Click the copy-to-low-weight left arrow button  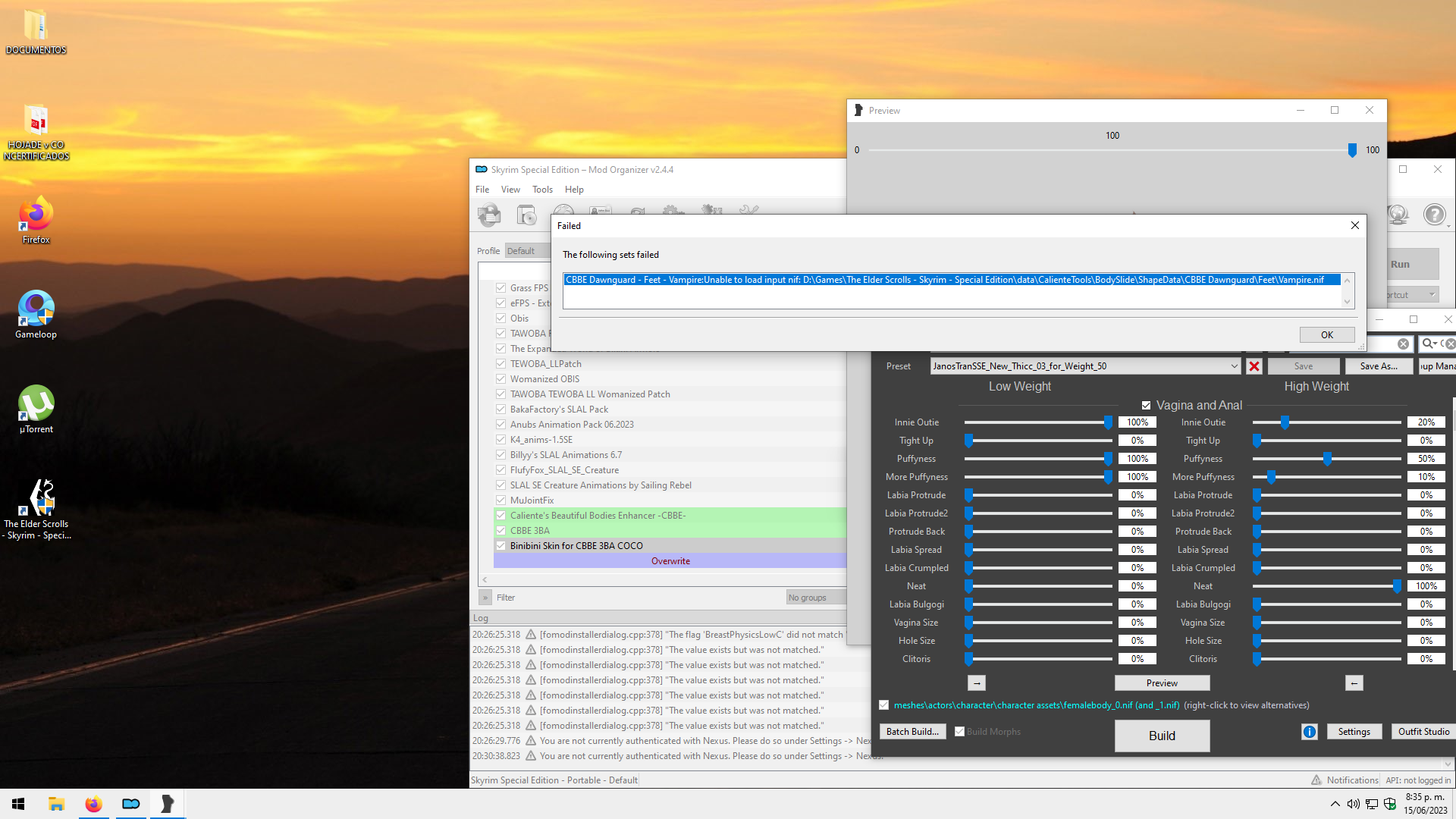[1354, 683]
